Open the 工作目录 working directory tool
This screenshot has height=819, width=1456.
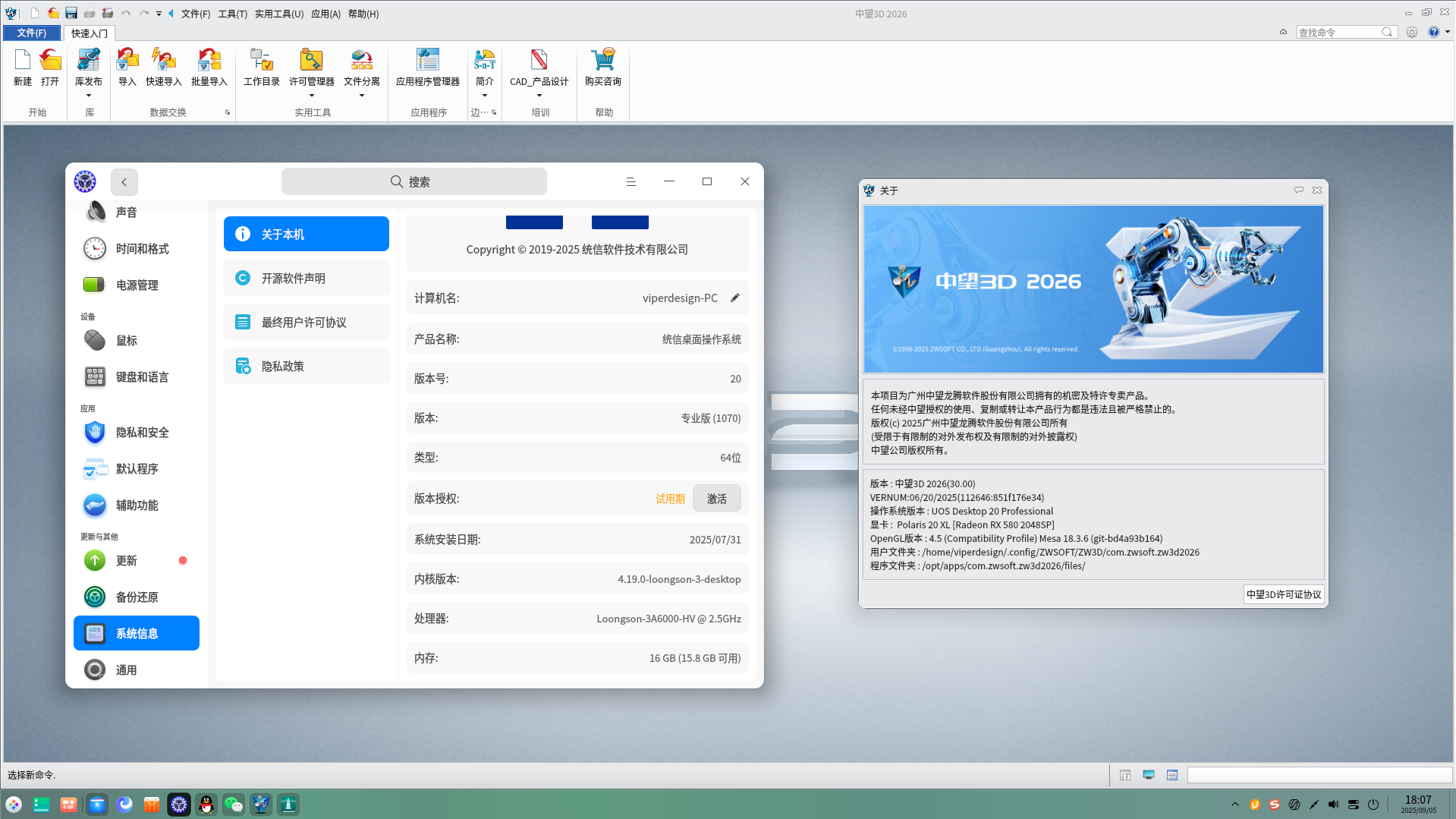pyautogui.click(x=262, y=67)
